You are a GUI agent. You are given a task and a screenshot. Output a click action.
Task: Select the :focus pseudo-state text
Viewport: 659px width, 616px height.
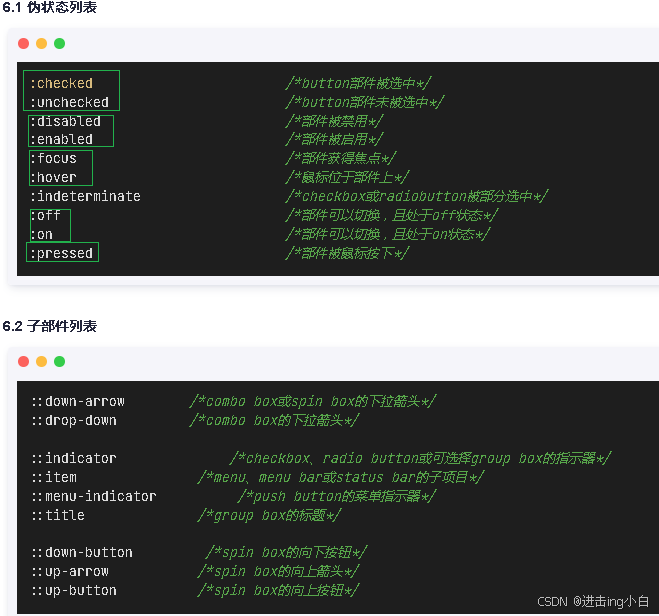point(53,158)
